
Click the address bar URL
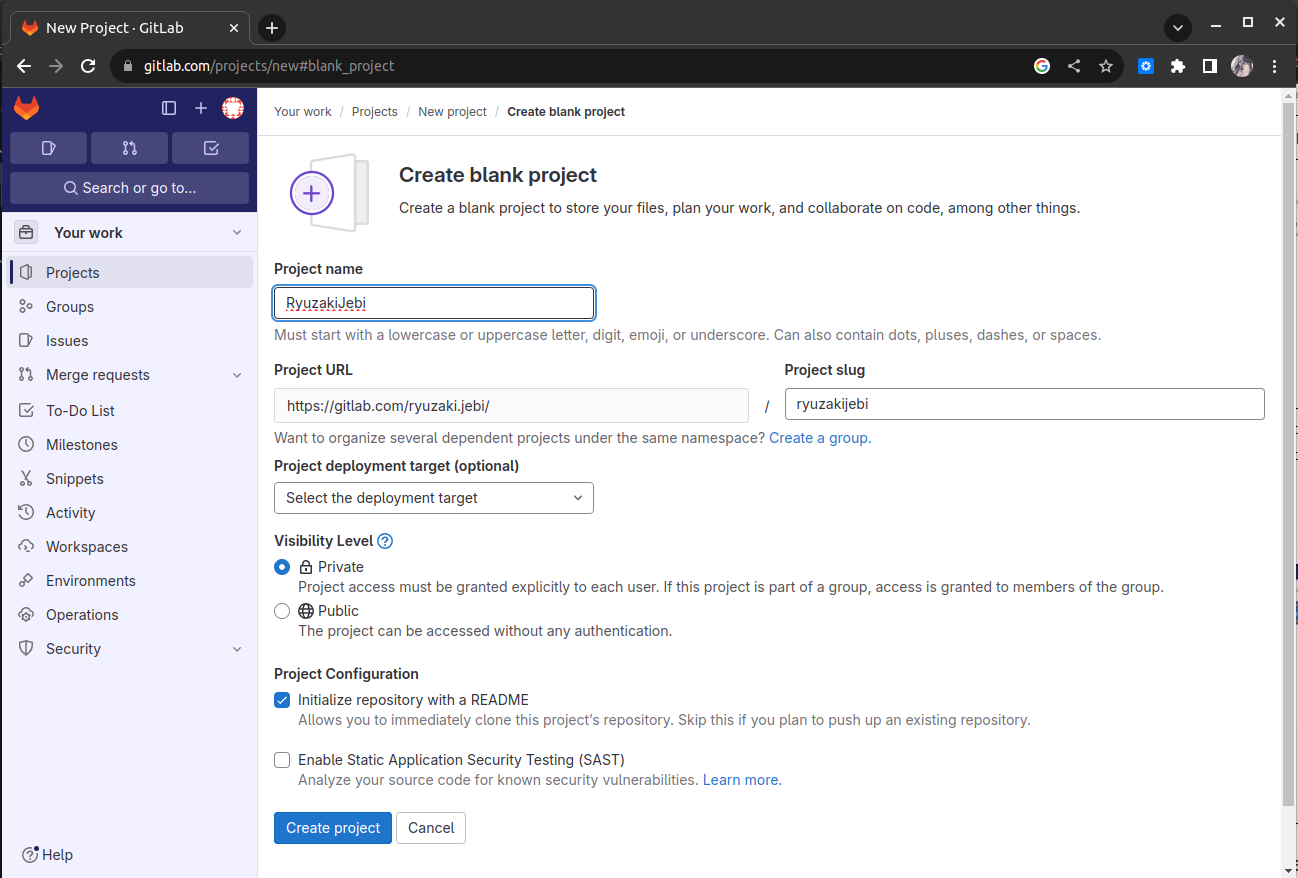click(x=270, y=66)
